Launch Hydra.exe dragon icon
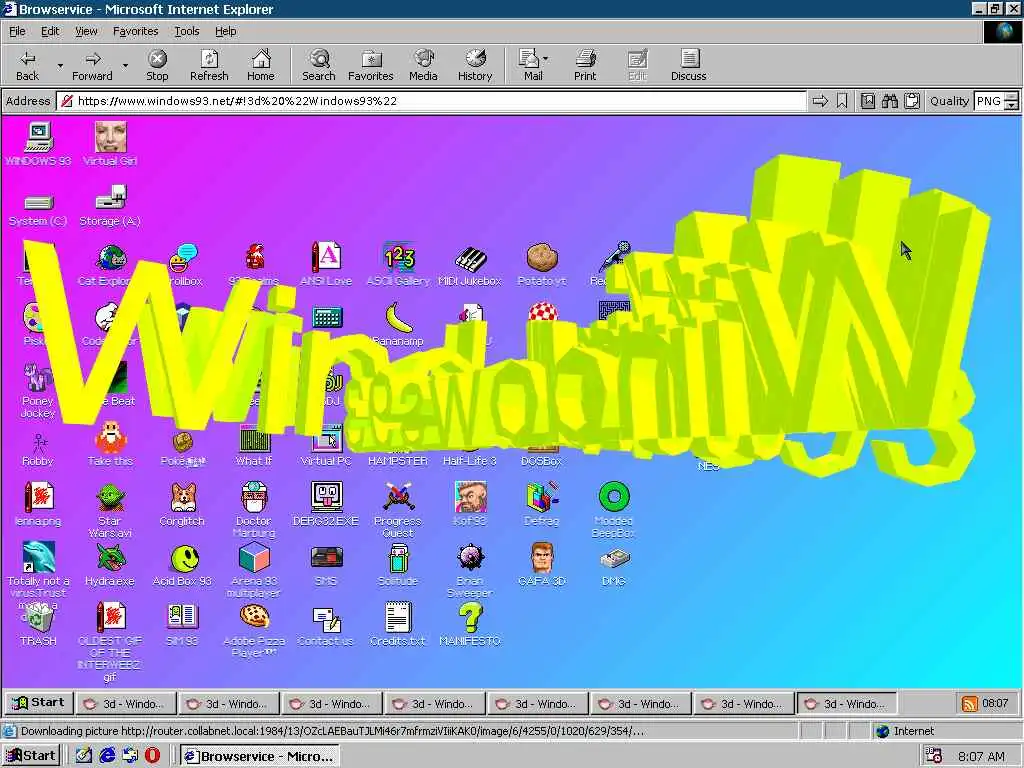Screen dimensions: 1024x768 tap(110, 565)
